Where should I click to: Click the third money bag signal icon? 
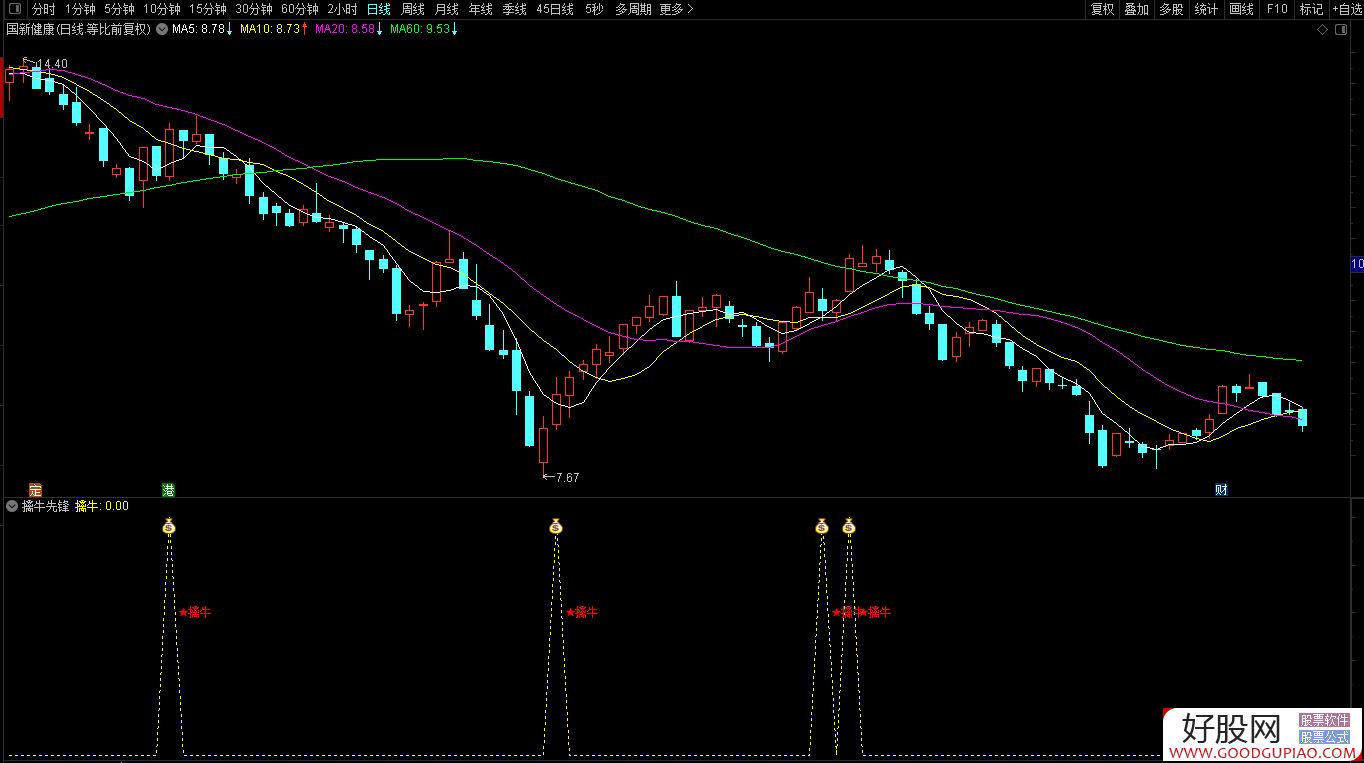click(822, 526)
